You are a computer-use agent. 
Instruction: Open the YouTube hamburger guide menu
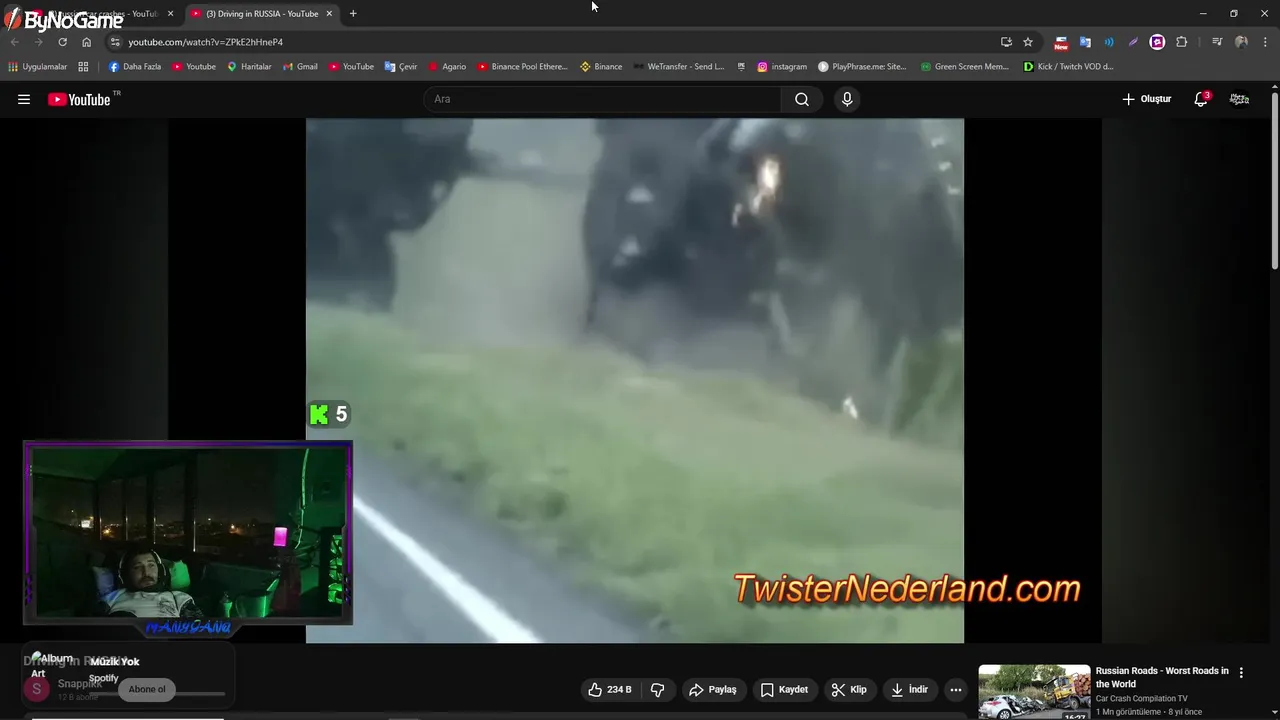[24, 99]
